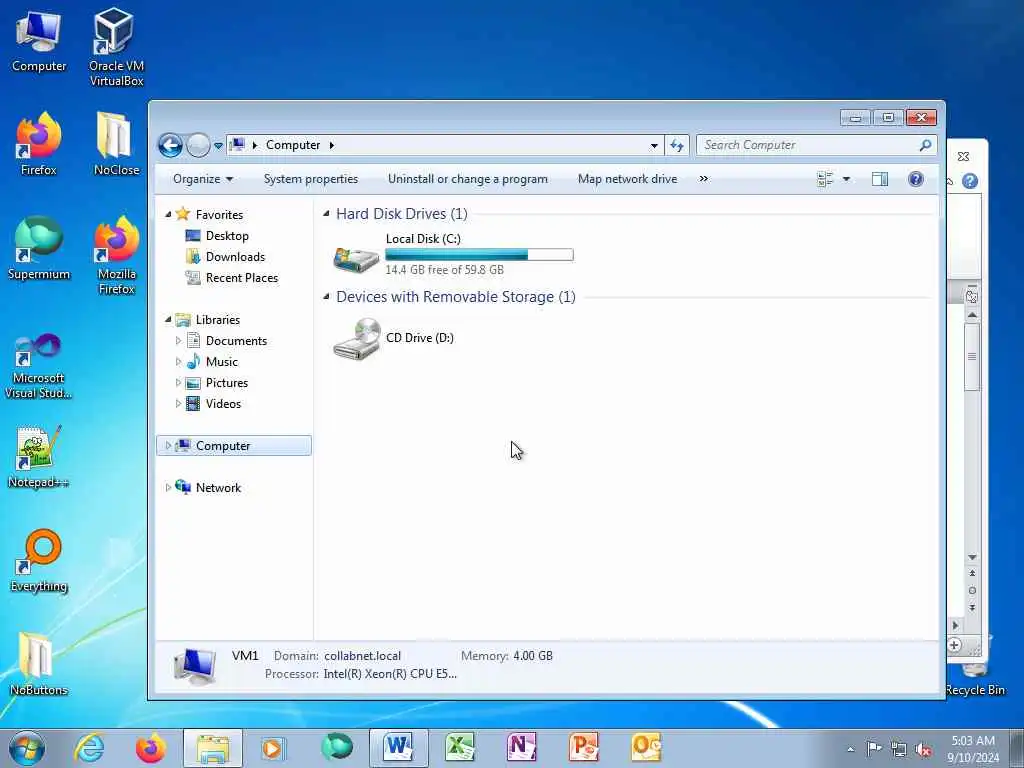Open recent pages dropdown arrow
The width and height of the screenshot is (1024, 768).
coord(218,146)
